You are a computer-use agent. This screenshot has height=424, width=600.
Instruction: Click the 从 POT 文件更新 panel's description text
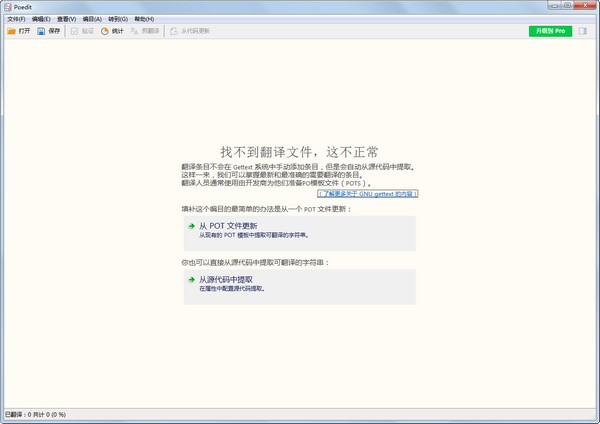click(254, 235)
